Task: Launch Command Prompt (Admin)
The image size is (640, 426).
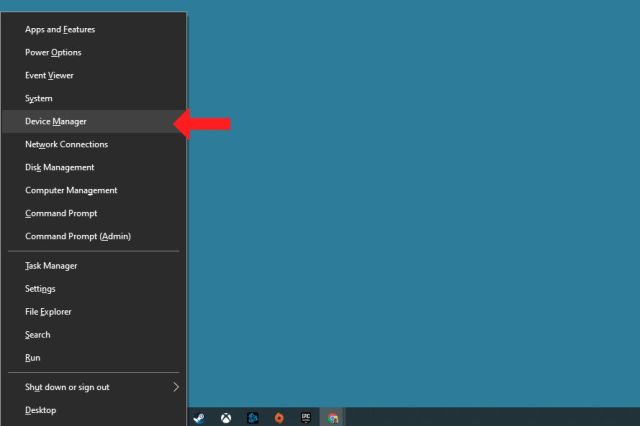Action: point(94,236)
